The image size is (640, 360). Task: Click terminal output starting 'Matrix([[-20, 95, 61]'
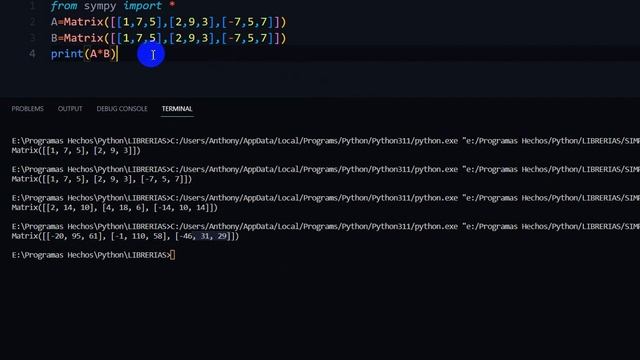[125, 236]
